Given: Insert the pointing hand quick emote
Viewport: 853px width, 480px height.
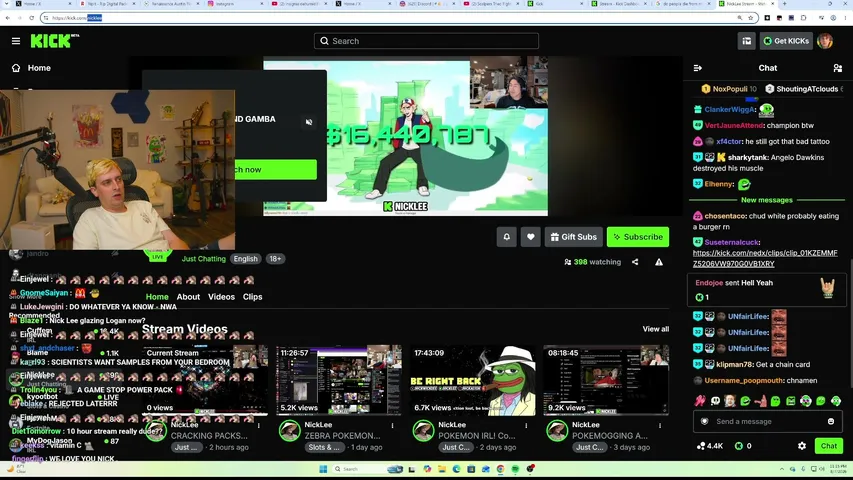Looking at the screenshot, I should tap(761, 401).
